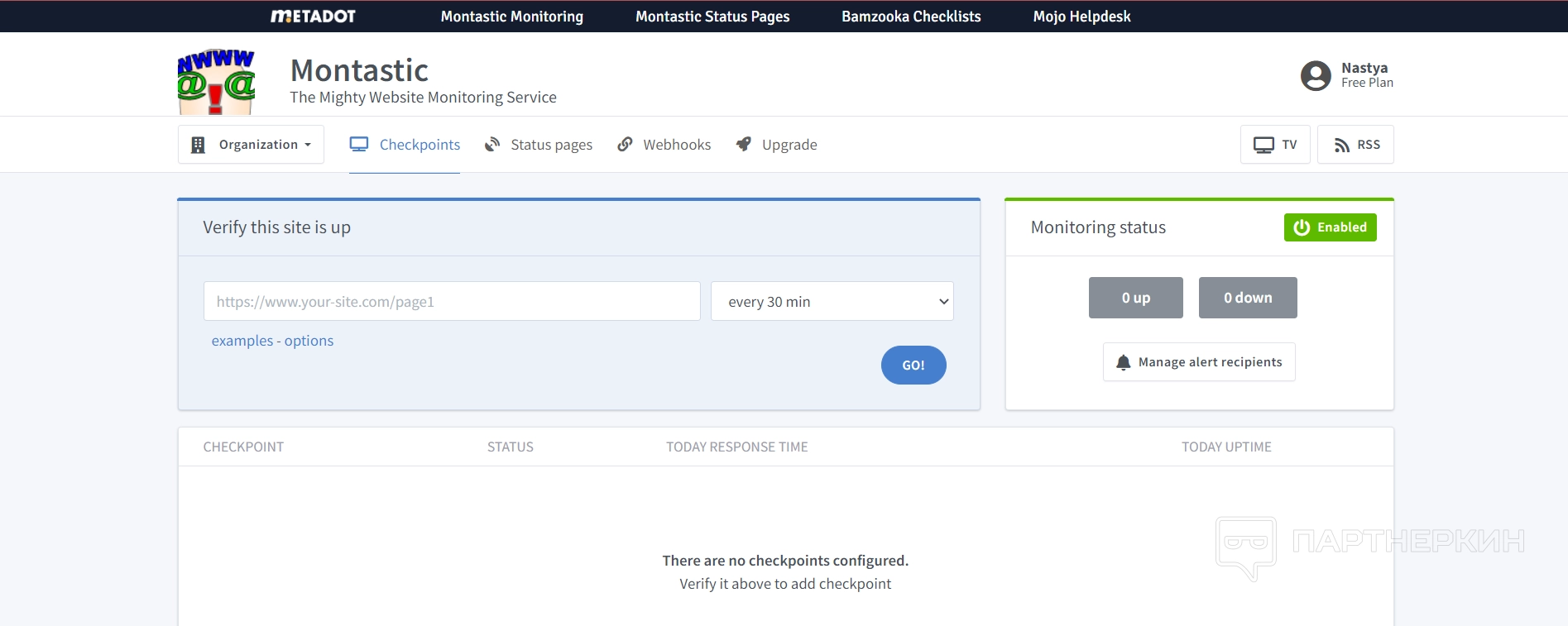
Task: Click the 0 up status button
Action: coord(1136,298)
